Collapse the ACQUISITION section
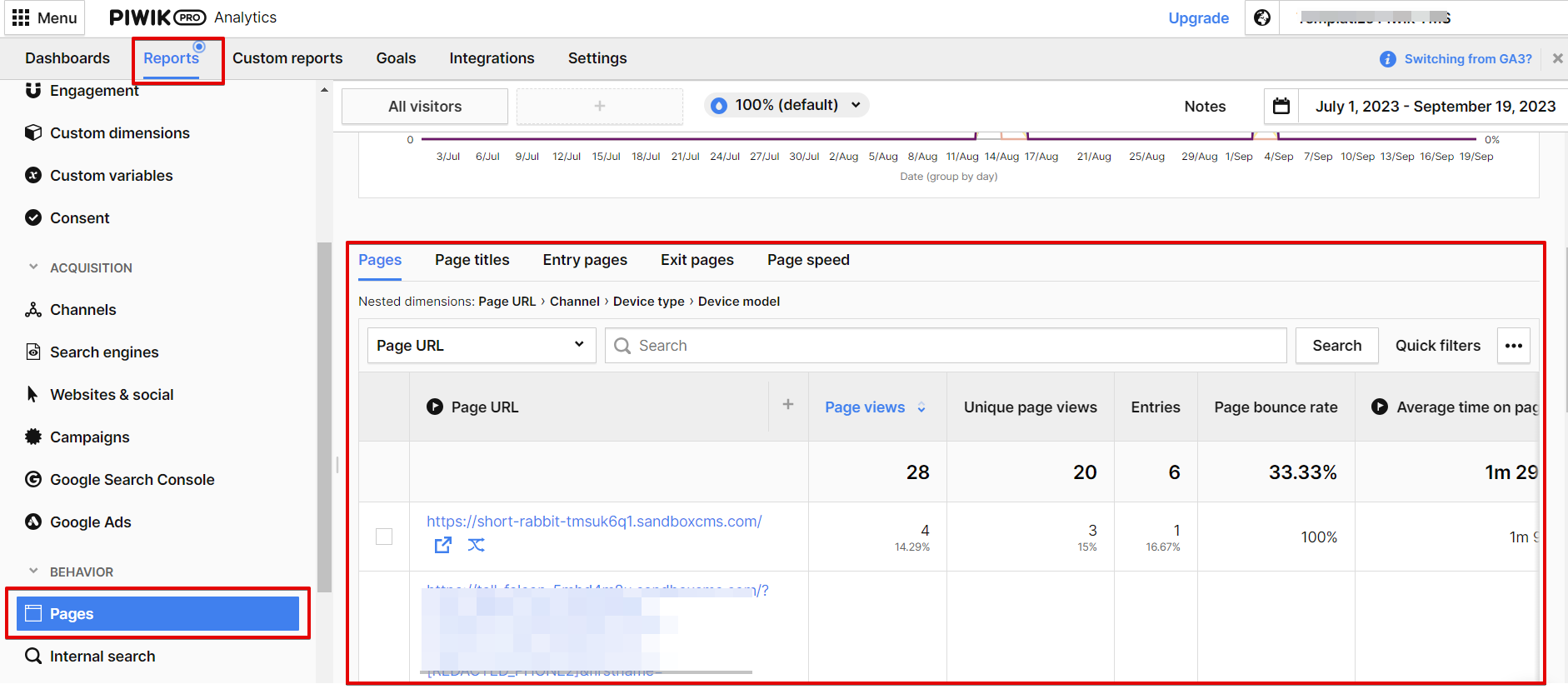Viewport: 1568px width, 689px height. (x=33, y=267)
